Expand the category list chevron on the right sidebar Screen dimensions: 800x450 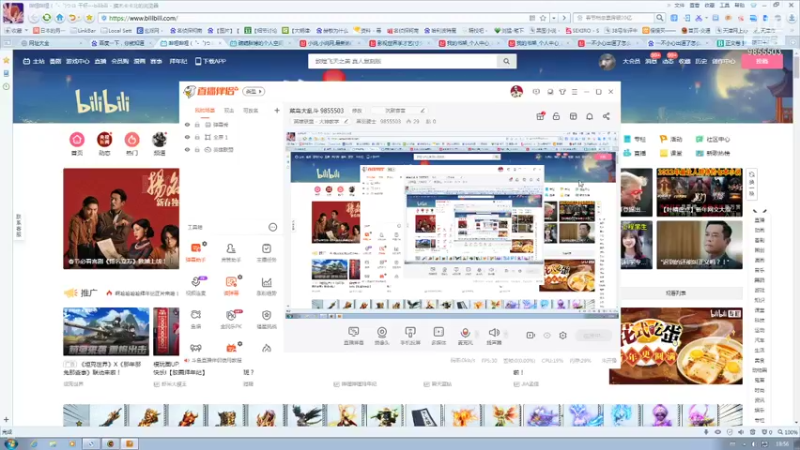[759, 210]
